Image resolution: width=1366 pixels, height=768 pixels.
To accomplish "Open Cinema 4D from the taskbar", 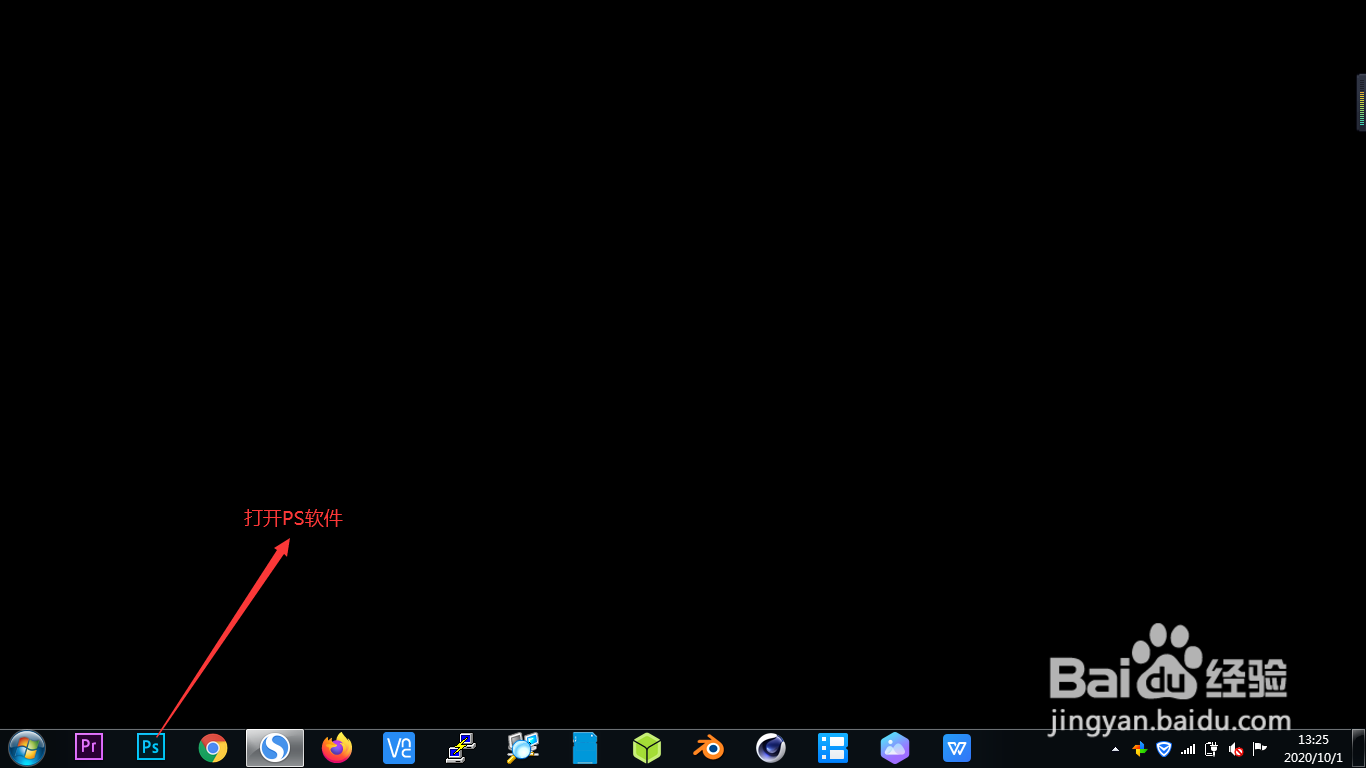I will click(x=771, y=748).
